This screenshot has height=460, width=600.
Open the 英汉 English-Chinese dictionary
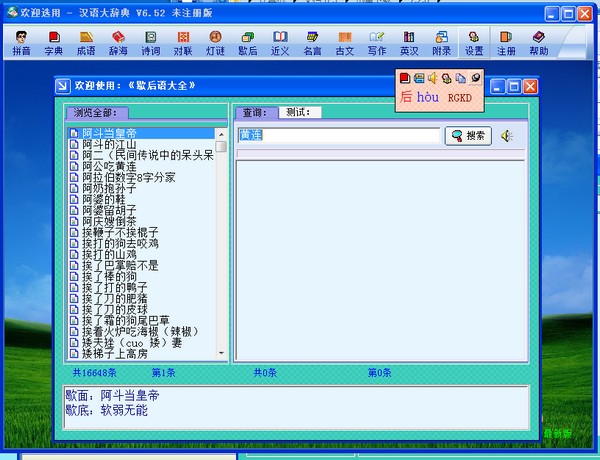(x=409, y=43)
